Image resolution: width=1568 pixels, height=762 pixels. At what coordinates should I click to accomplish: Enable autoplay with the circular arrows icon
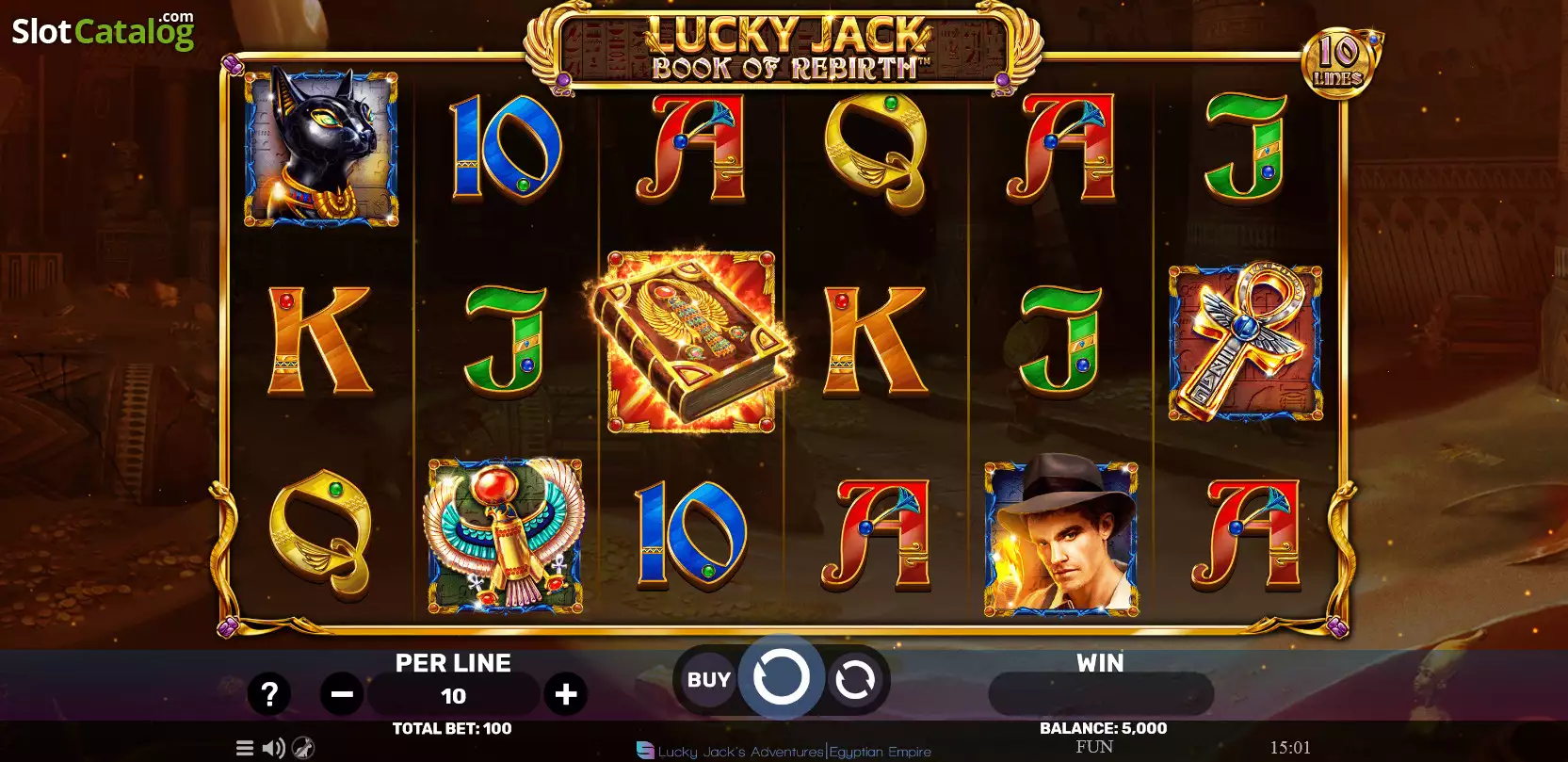[x=855, y=679]
